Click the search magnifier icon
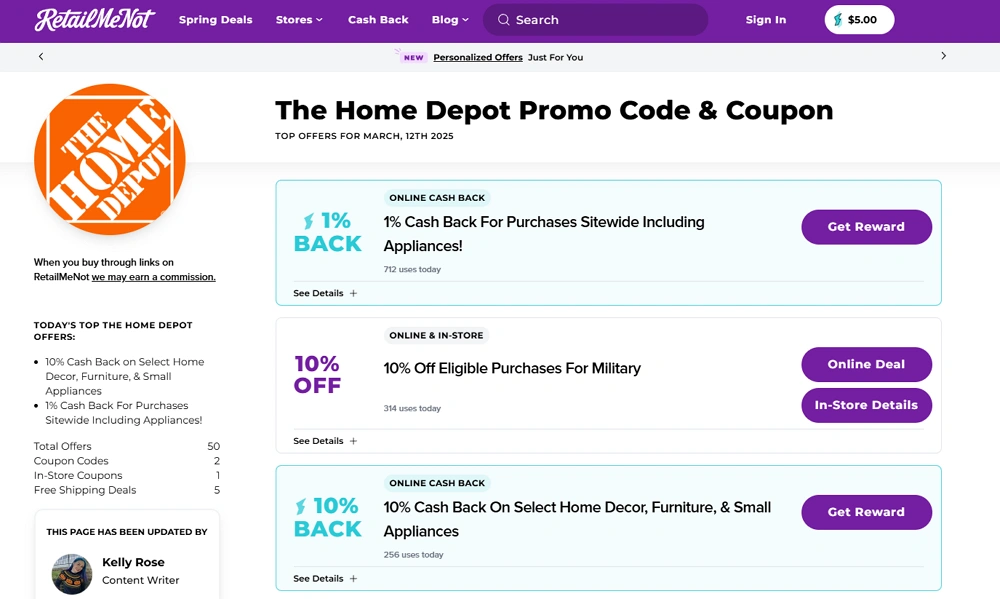The image size is (1000, 599). pyautogui.click(x=502, y=19)
